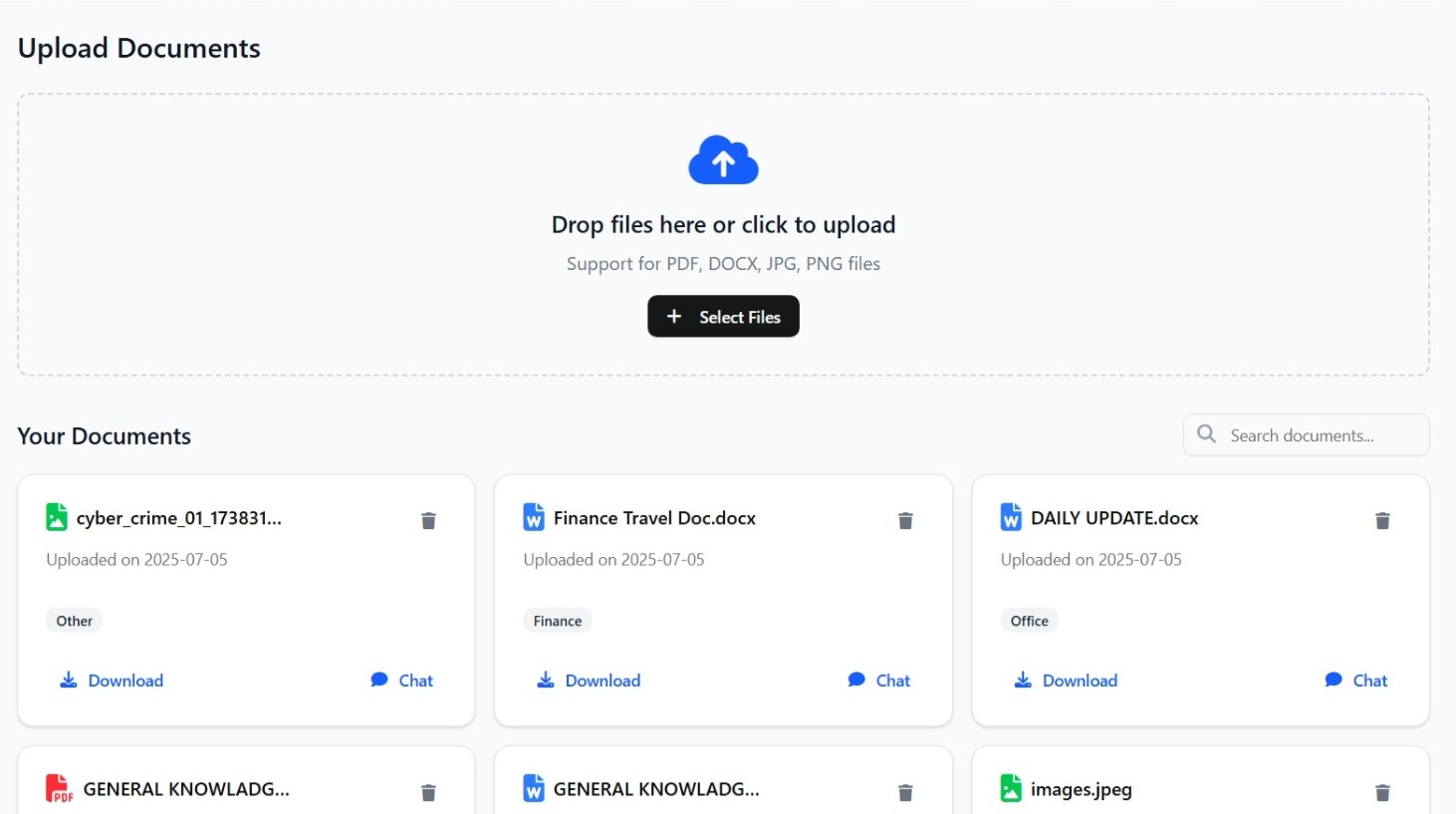Click the search magnifier icon
Image resolution: width=1456 pixels, height=814 pixels.
1206,434
